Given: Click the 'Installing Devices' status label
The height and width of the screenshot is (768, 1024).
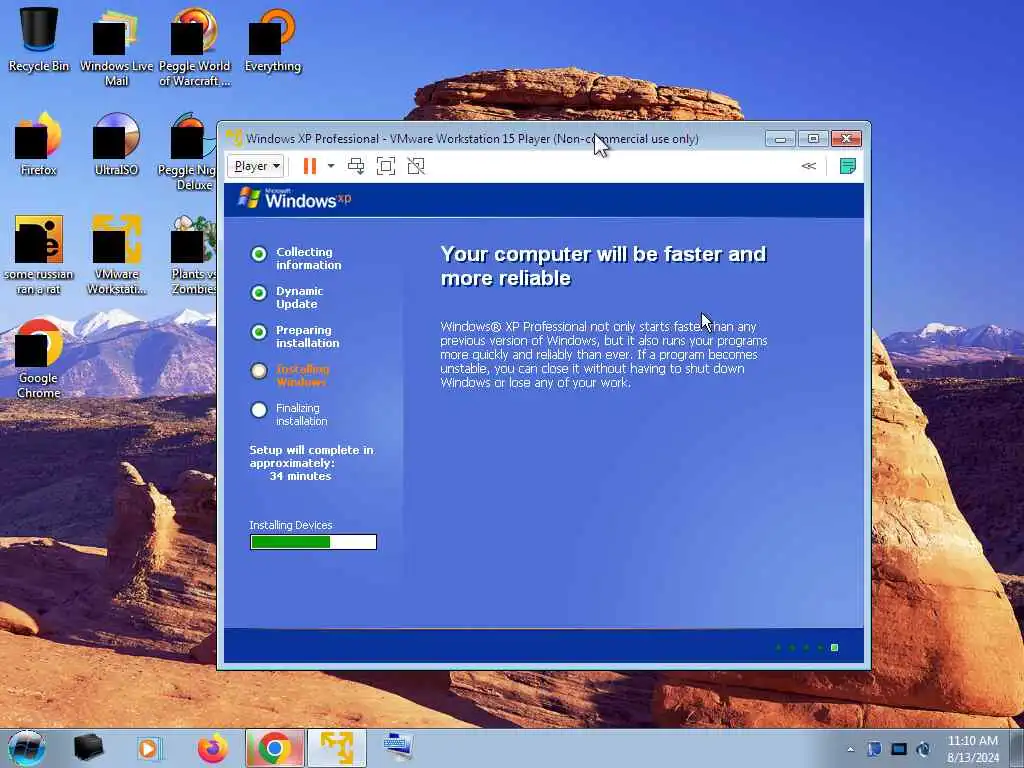Looking at the screenshot, I should tap(291, 525).
